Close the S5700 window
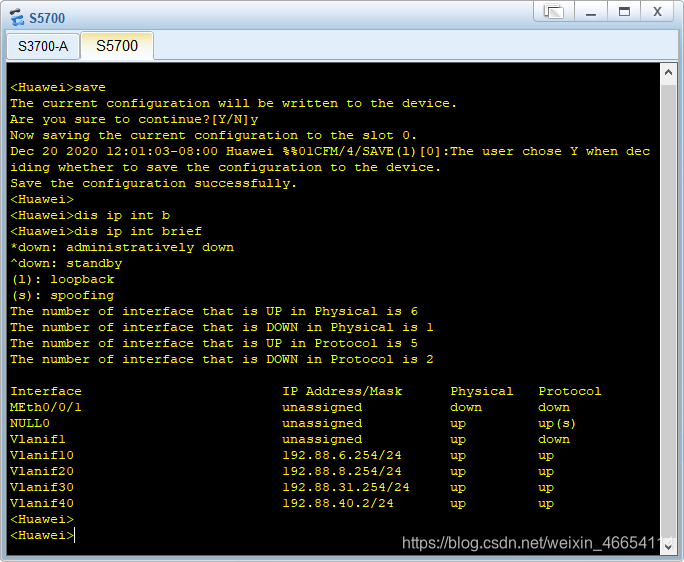Image resolution: width=684 pixels, height=562 pixels. click(657, 11)
